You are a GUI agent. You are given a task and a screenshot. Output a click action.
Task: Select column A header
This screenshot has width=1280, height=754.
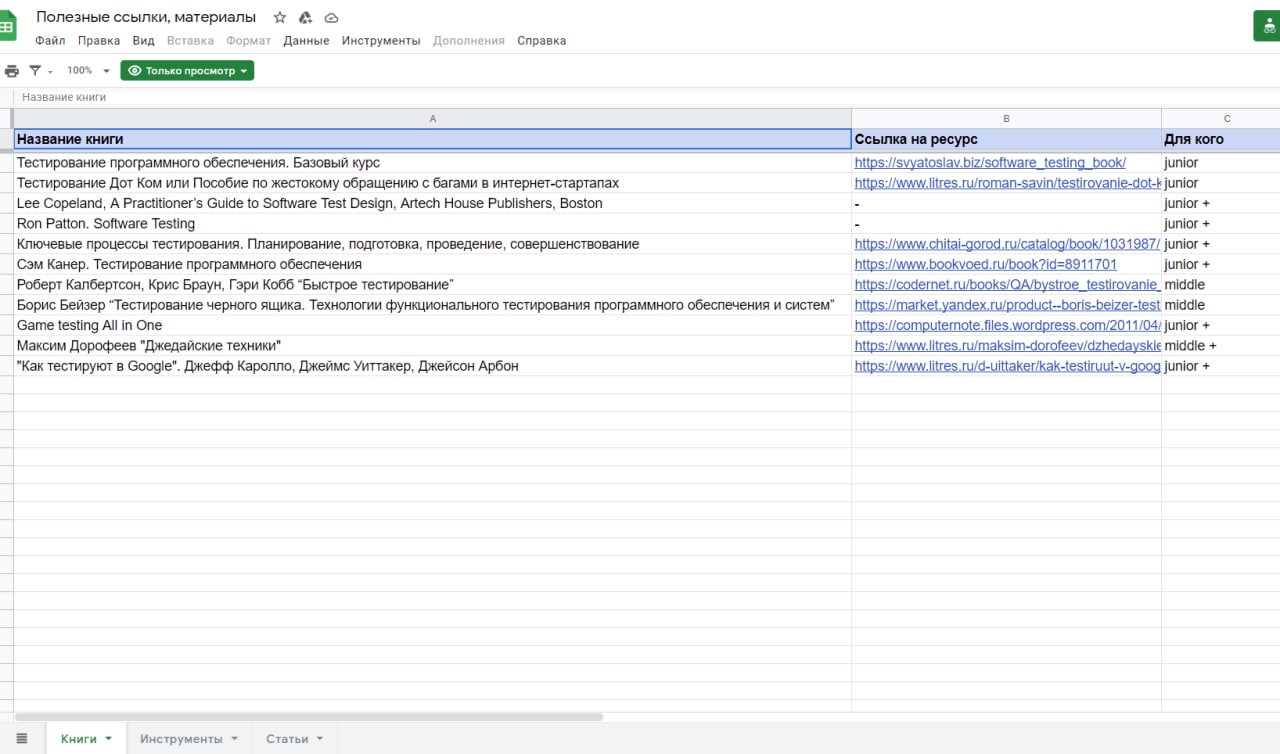tap(433, 119)
